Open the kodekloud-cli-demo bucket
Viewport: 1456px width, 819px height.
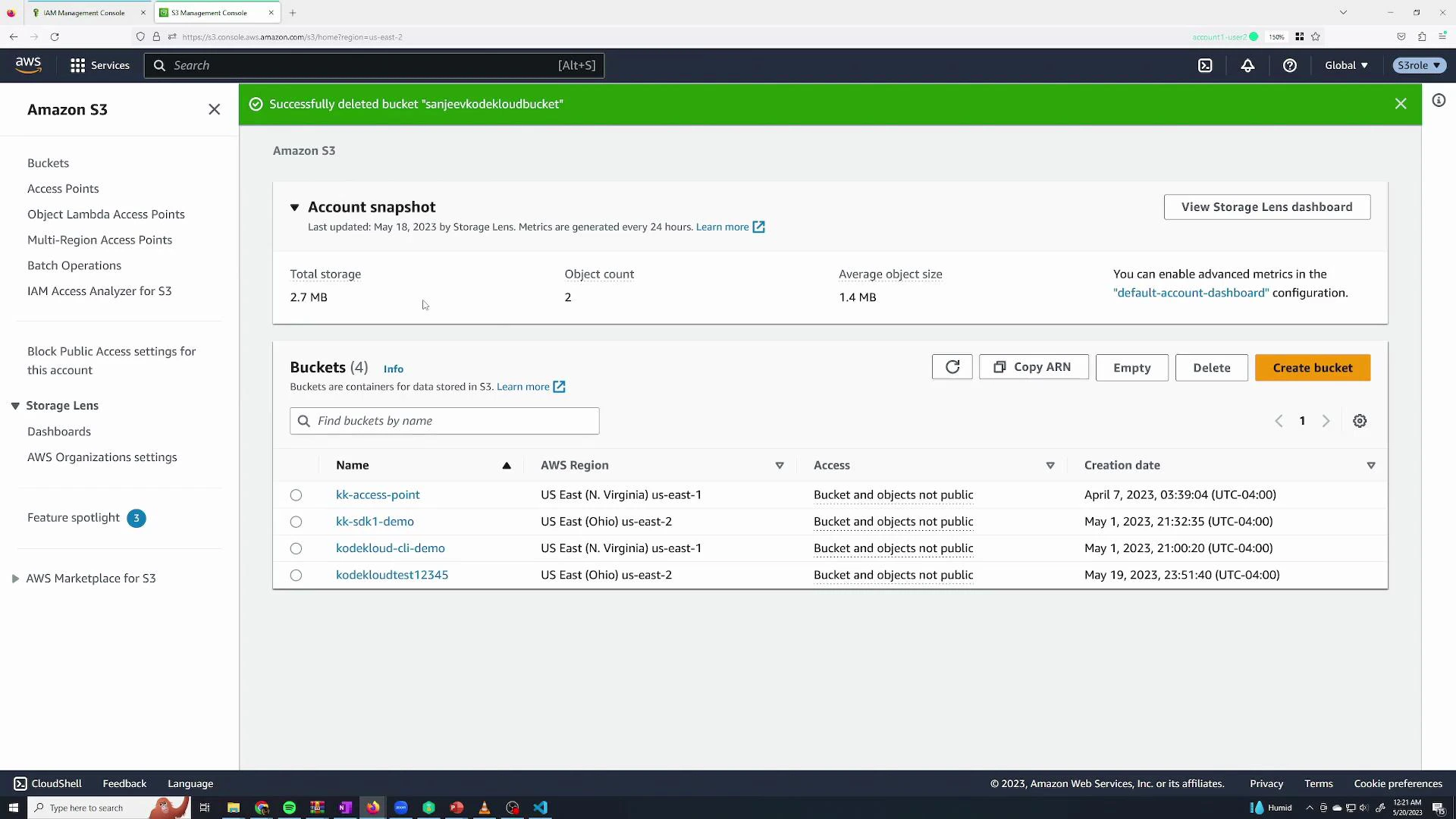(391, 548)
